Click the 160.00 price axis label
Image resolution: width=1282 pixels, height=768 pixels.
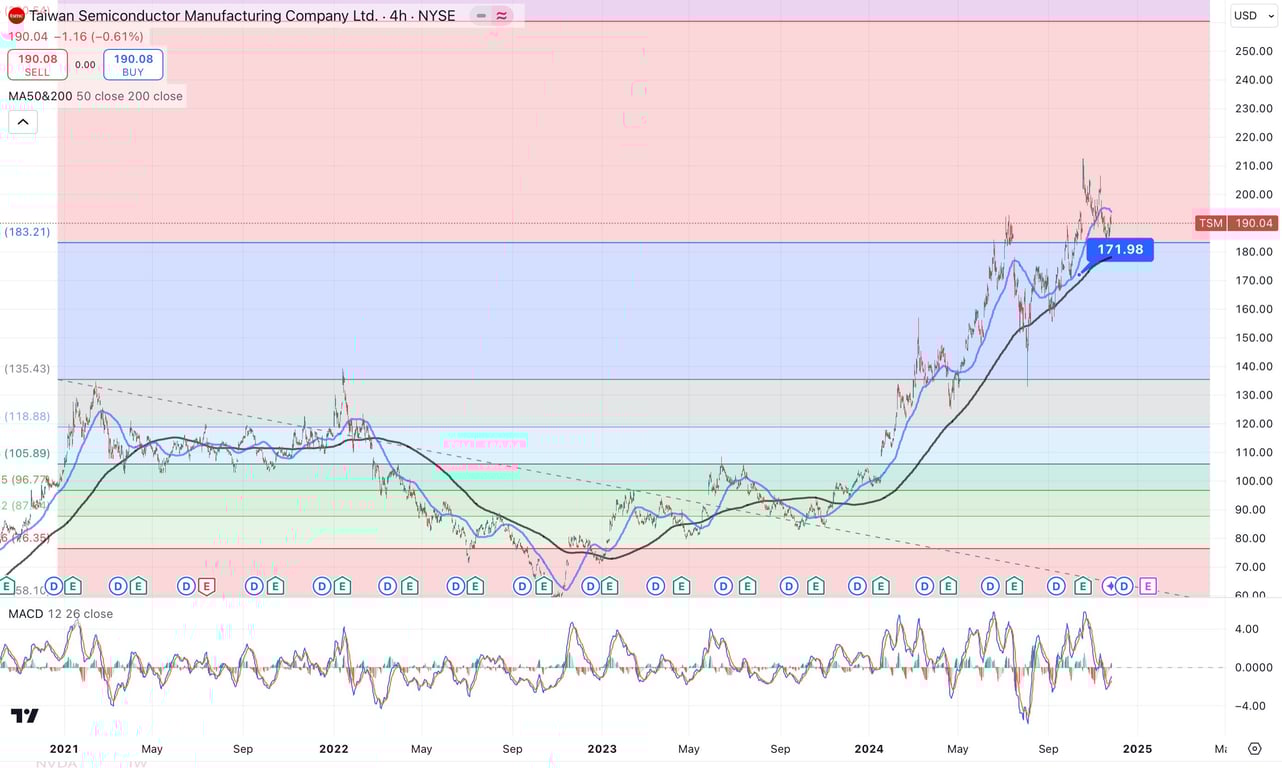point(1253,309)
